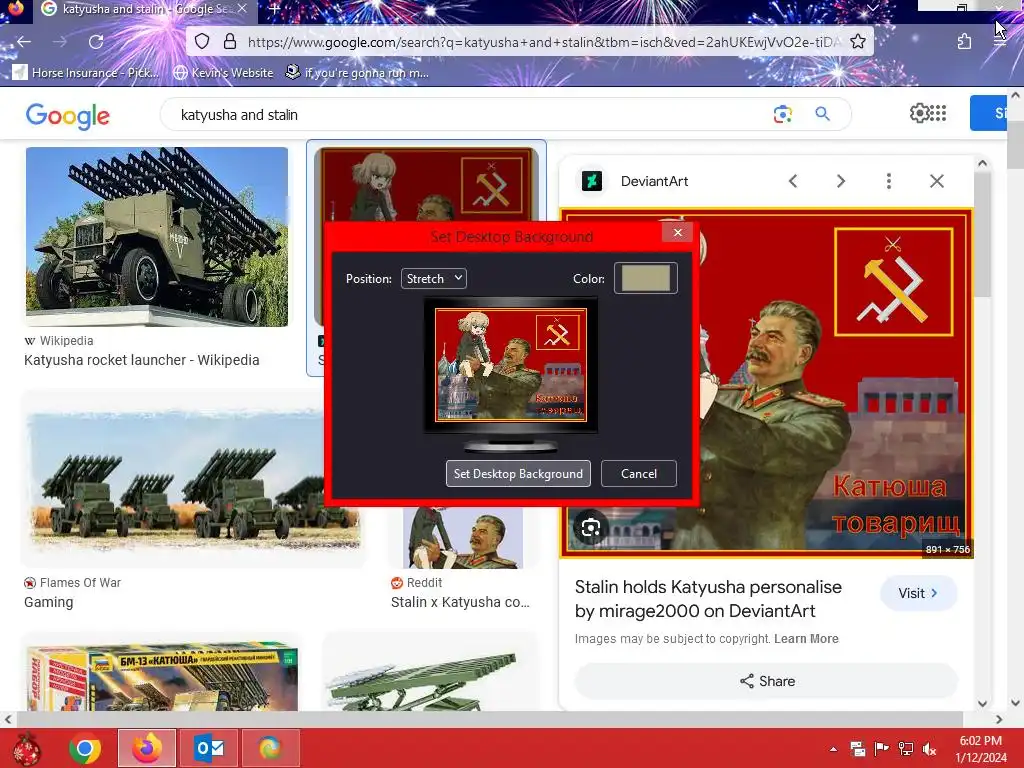Image resolution: width=1024 pixels, height=768 pixels.
Task: Open the Start menu ornament button
Action: click(27, 749)
